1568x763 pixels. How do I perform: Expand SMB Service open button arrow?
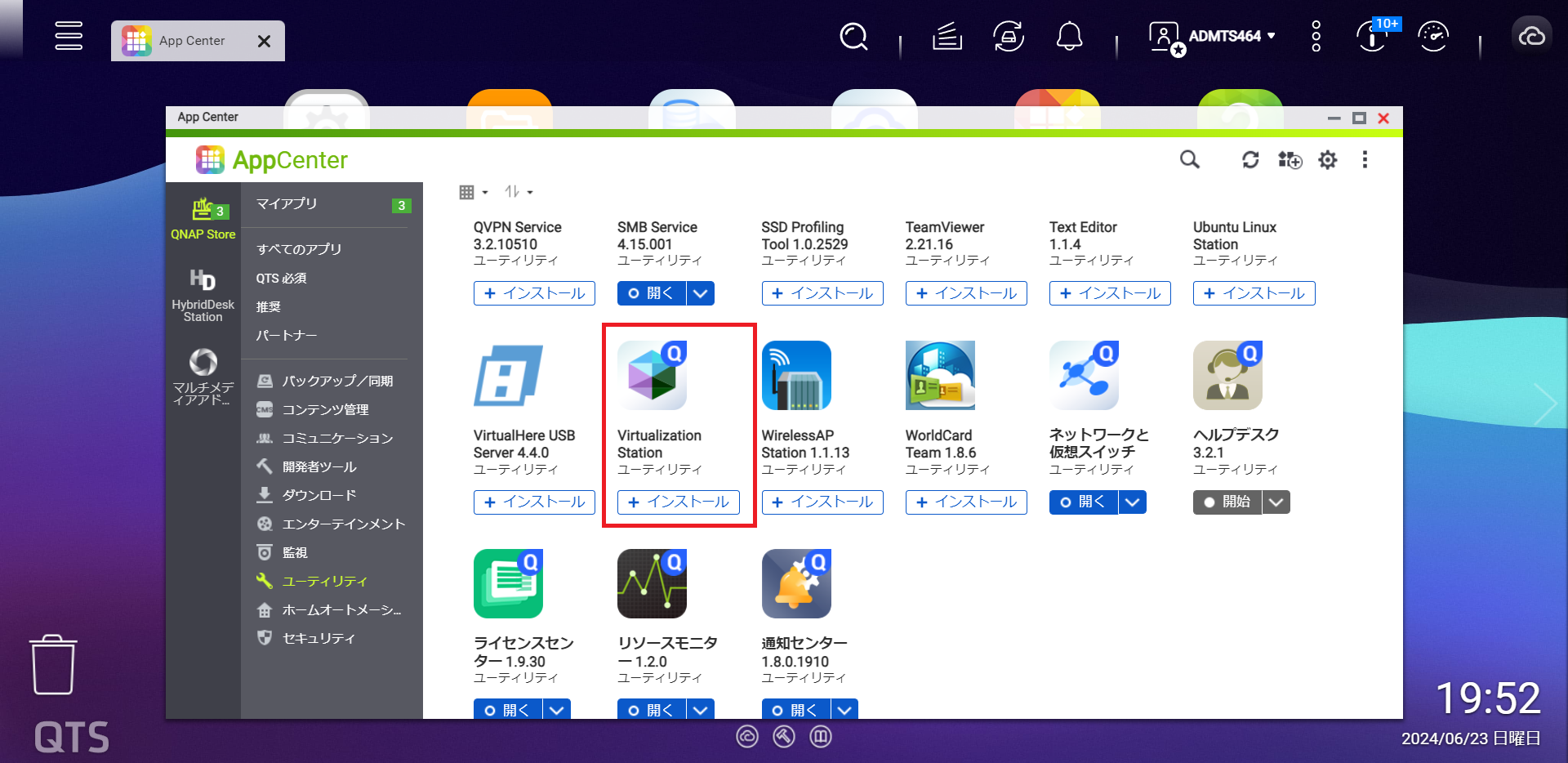(x=701, y=293)
